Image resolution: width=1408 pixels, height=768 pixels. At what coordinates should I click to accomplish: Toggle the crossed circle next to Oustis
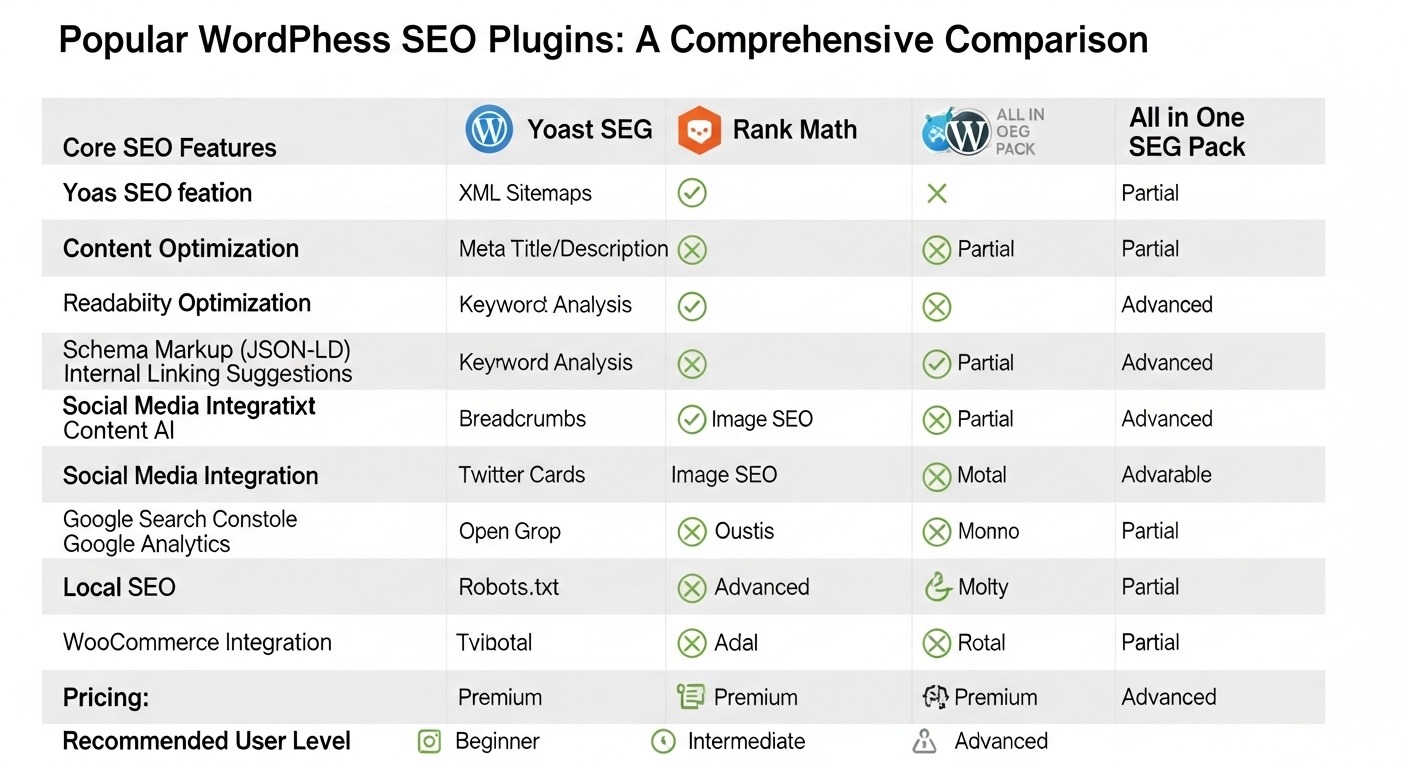692,531
